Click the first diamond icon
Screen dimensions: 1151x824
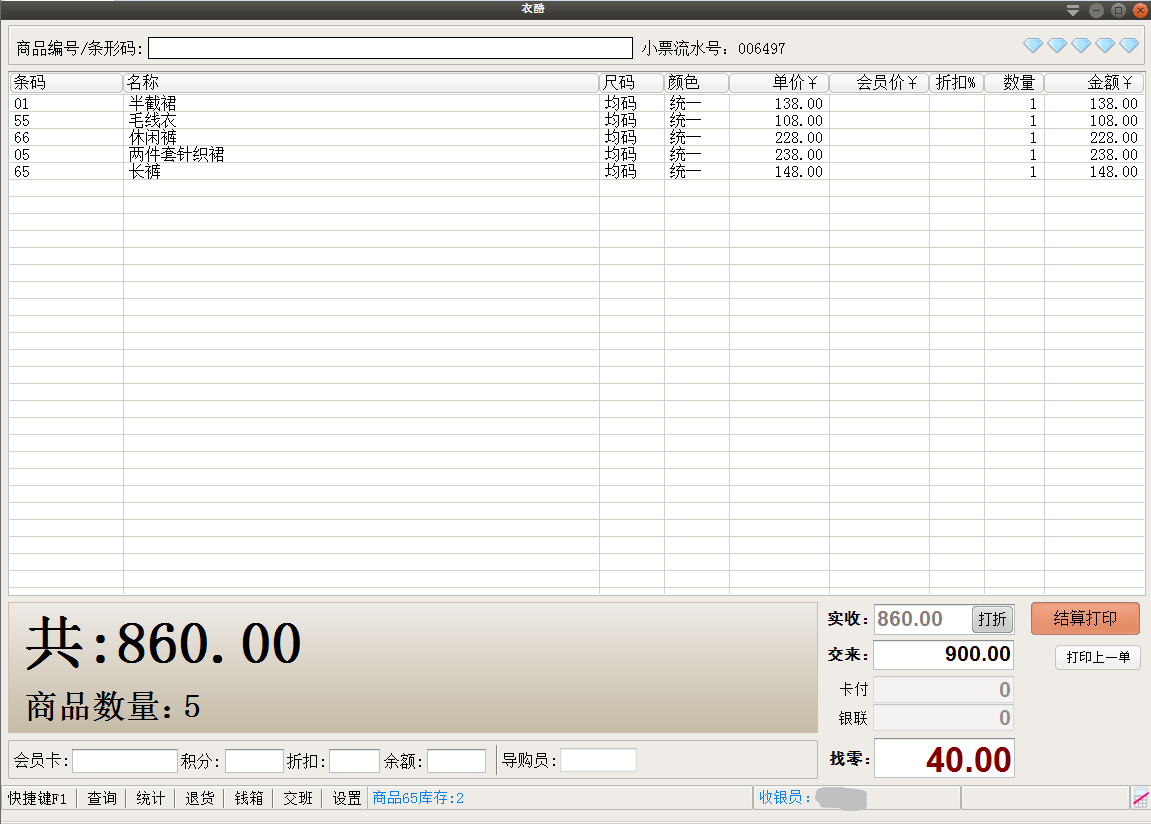click(x=1033, y=46)
